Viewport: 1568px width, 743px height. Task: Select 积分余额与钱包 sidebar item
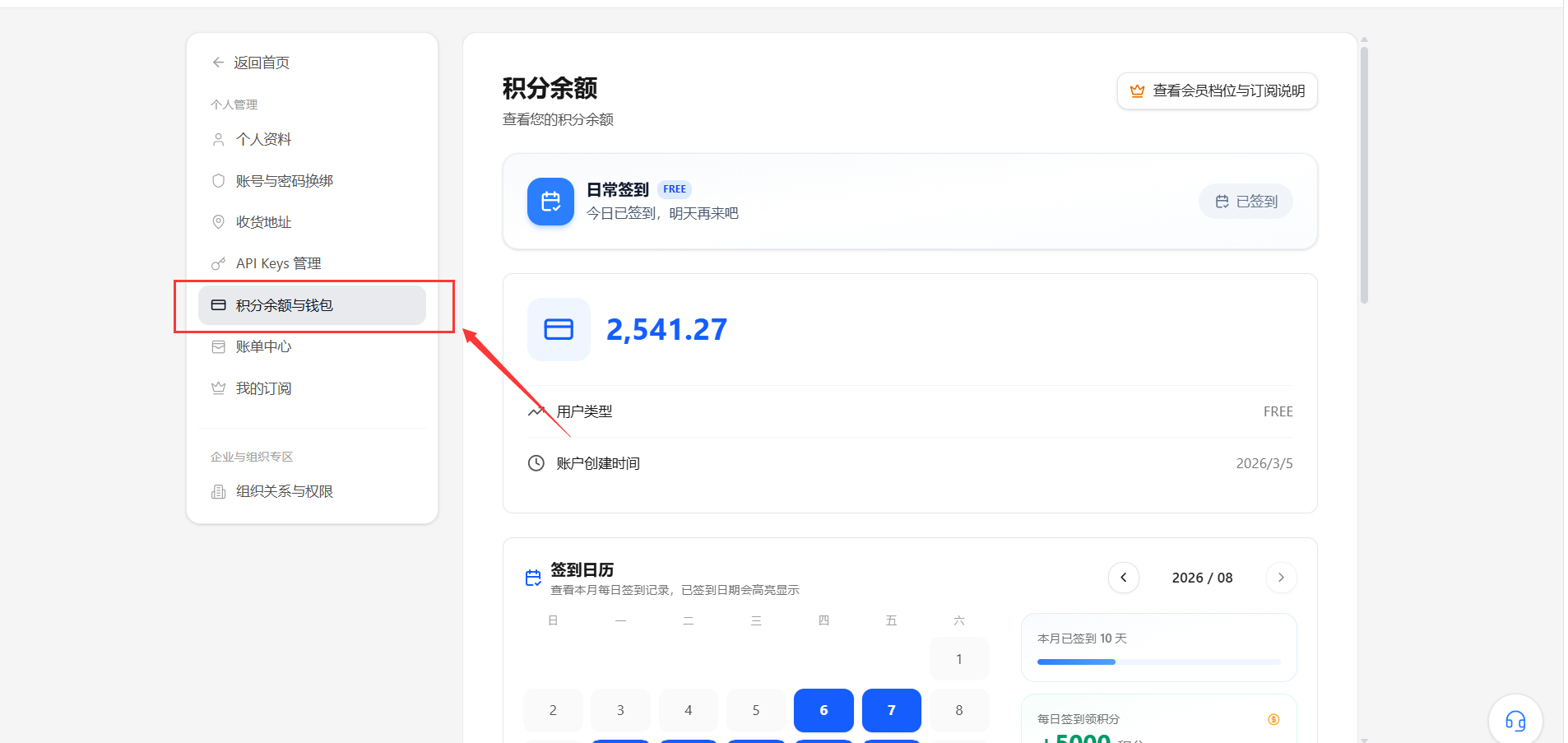312,305
